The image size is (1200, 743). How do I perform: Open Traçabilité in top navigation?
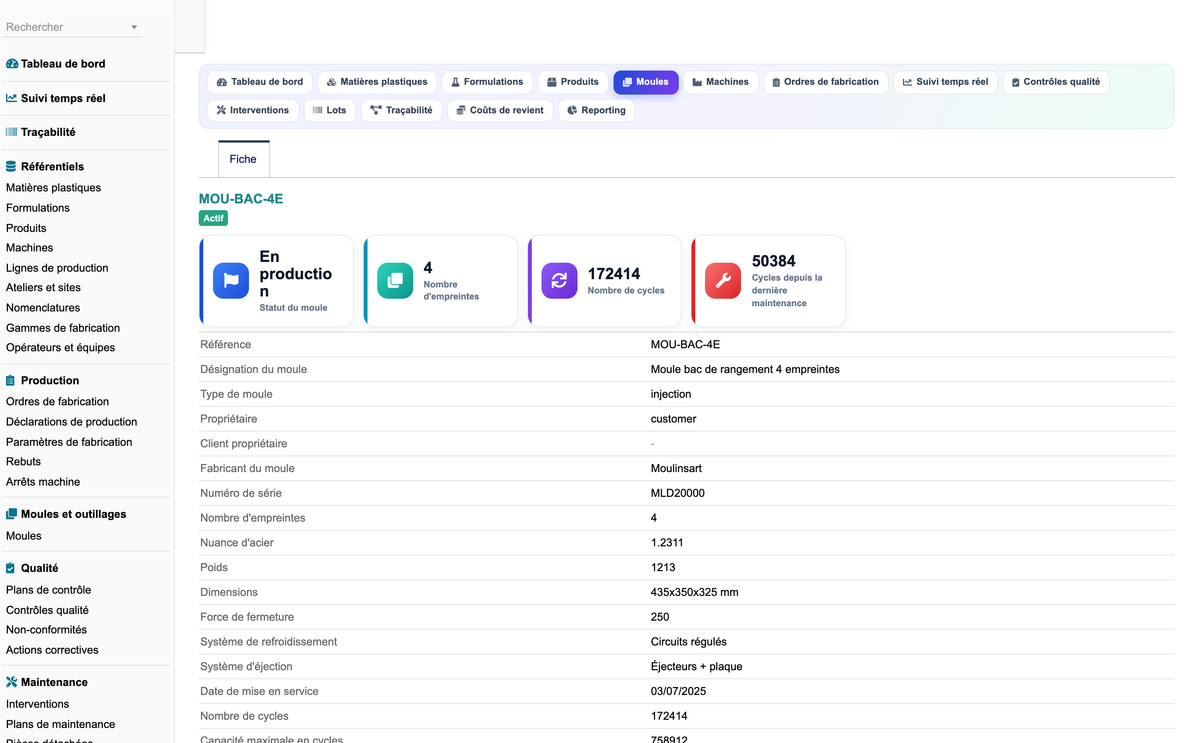(401, 110)
